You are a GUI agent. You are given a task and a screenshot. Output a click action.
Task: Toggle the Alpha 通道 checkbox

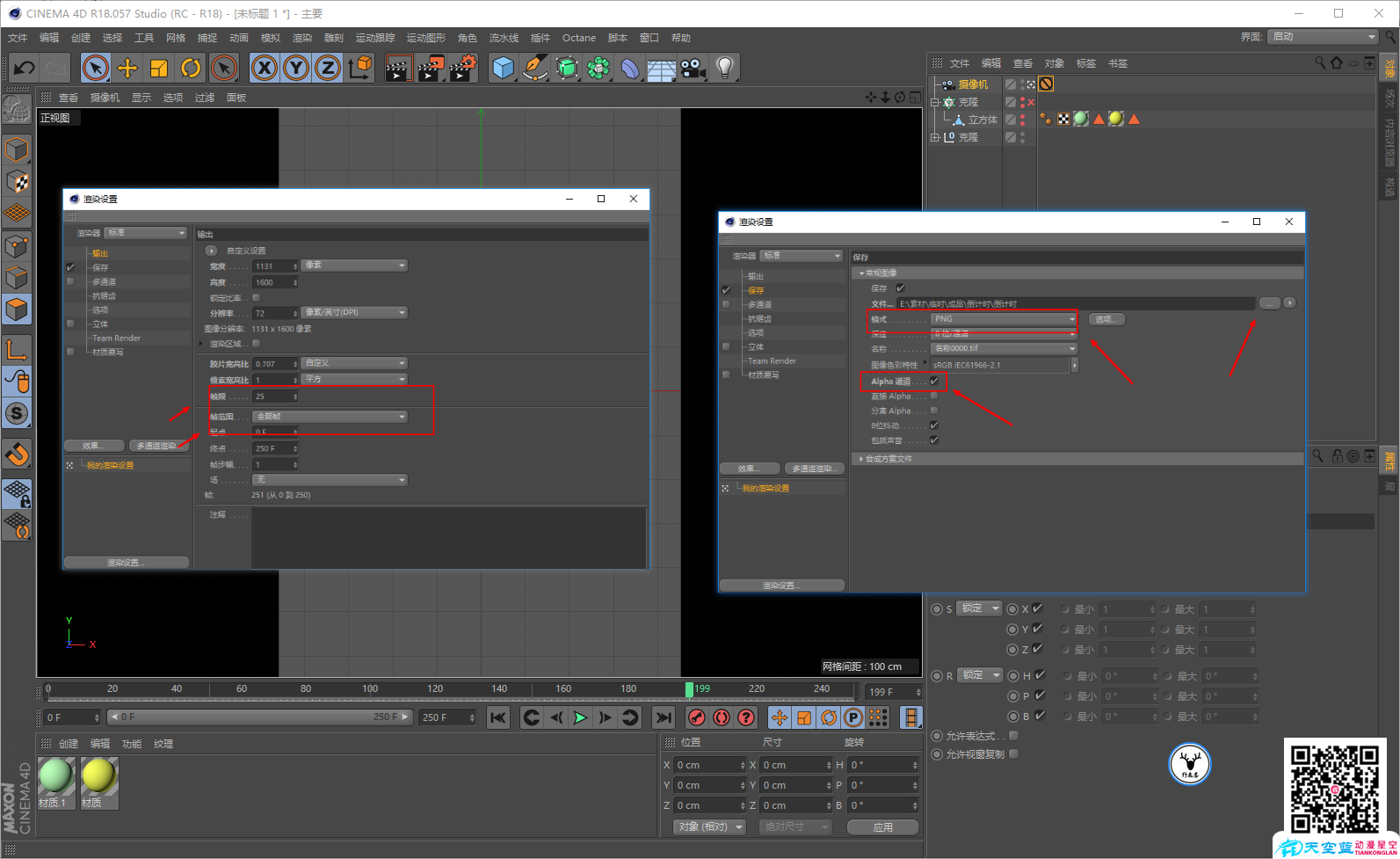tap(934, 381)
